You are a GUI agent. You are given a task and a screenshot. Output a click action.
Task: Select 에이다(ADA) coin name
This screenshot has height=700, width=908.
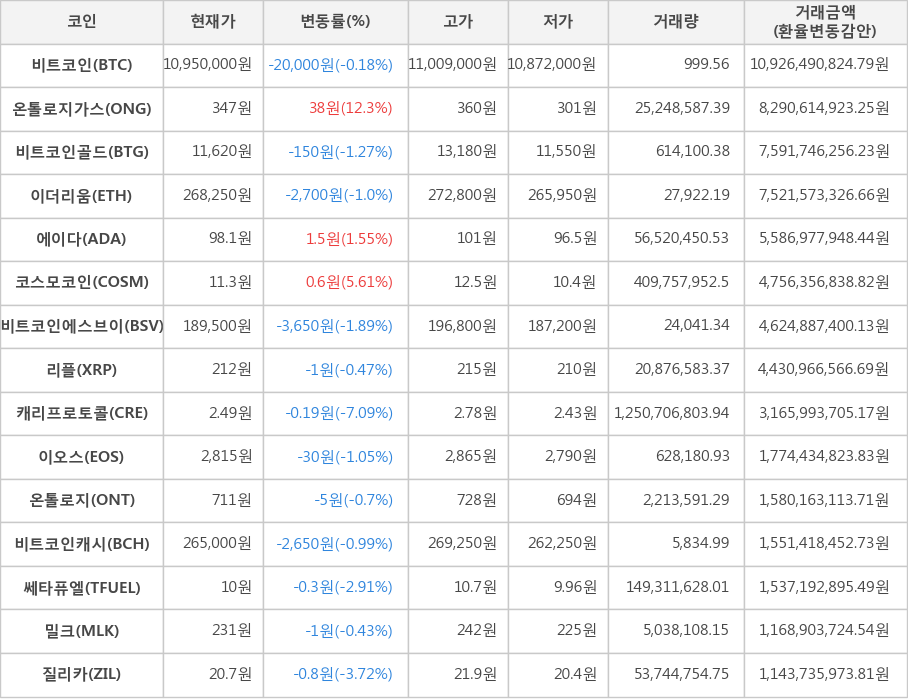click(x=82, y=239)
